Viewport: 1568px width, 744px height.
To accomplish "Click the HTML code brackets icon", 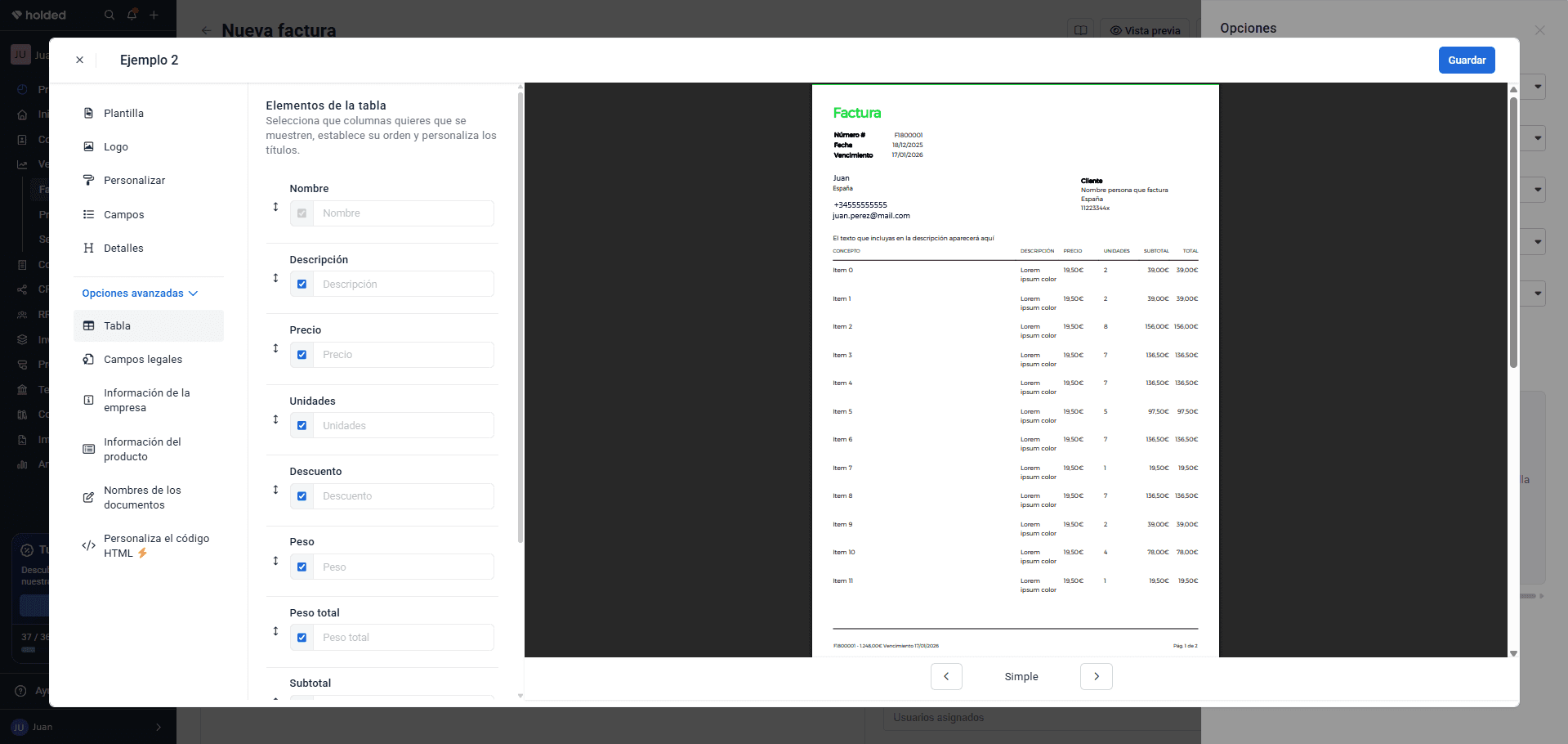I will [x=88, y=545].
